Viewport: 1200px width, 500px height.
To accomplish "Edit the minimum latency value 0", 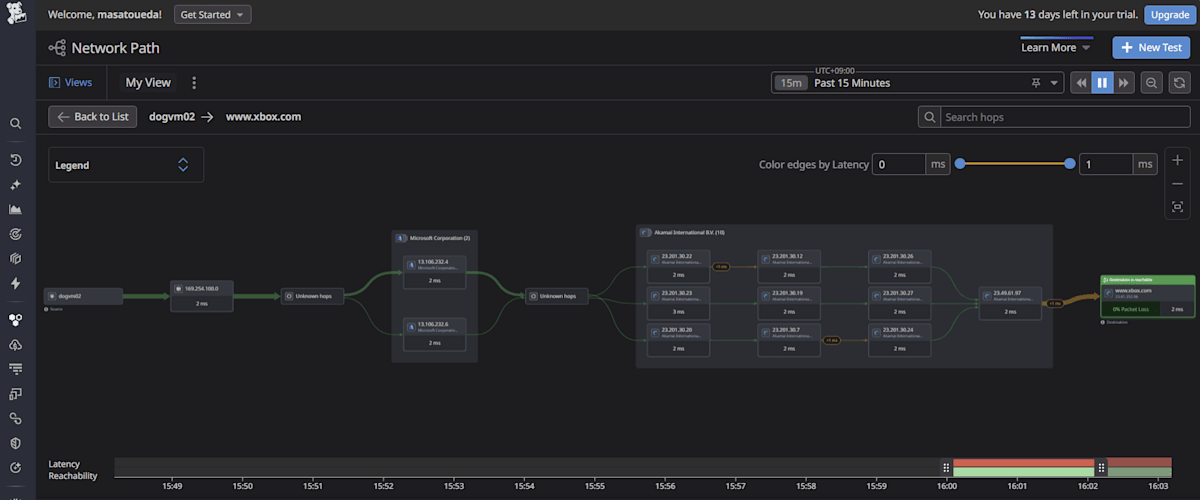I will pyautogui.click(x=897, y=164).
